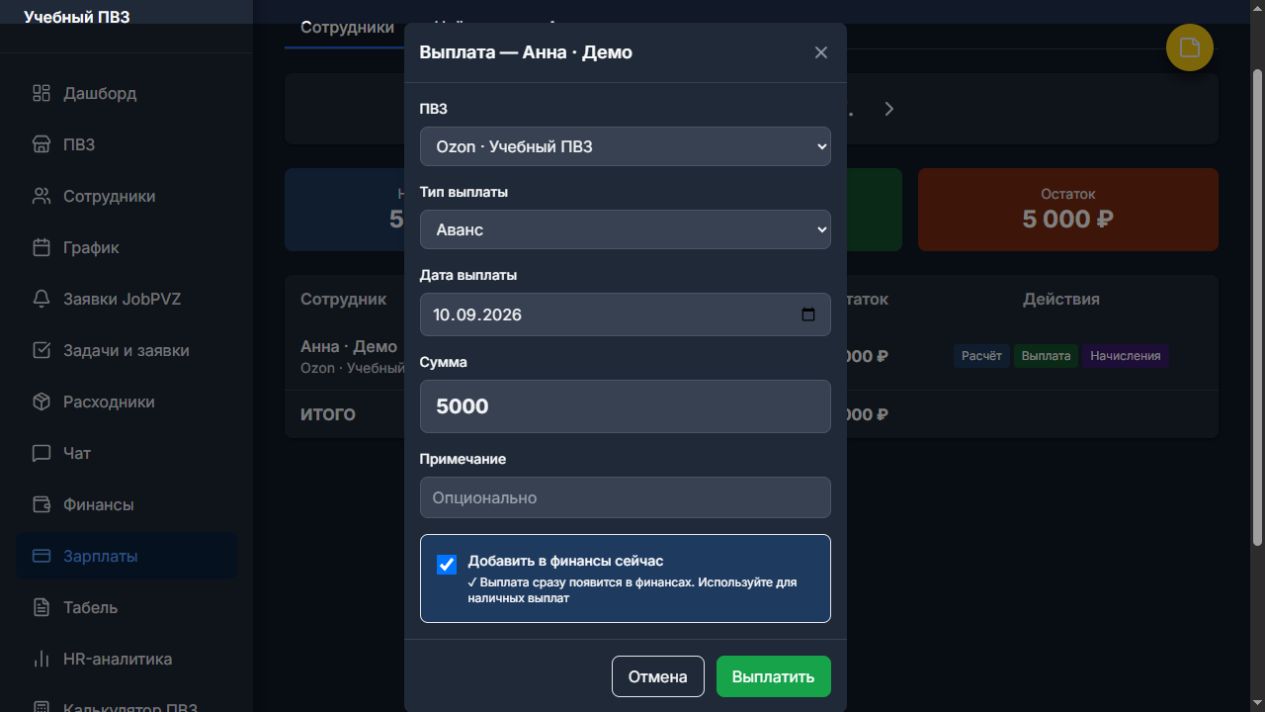The width and height of the screenshot is (1265, 712).
Task: Open the calendar picker in Дата выплаты
Action: coord(808,315)
